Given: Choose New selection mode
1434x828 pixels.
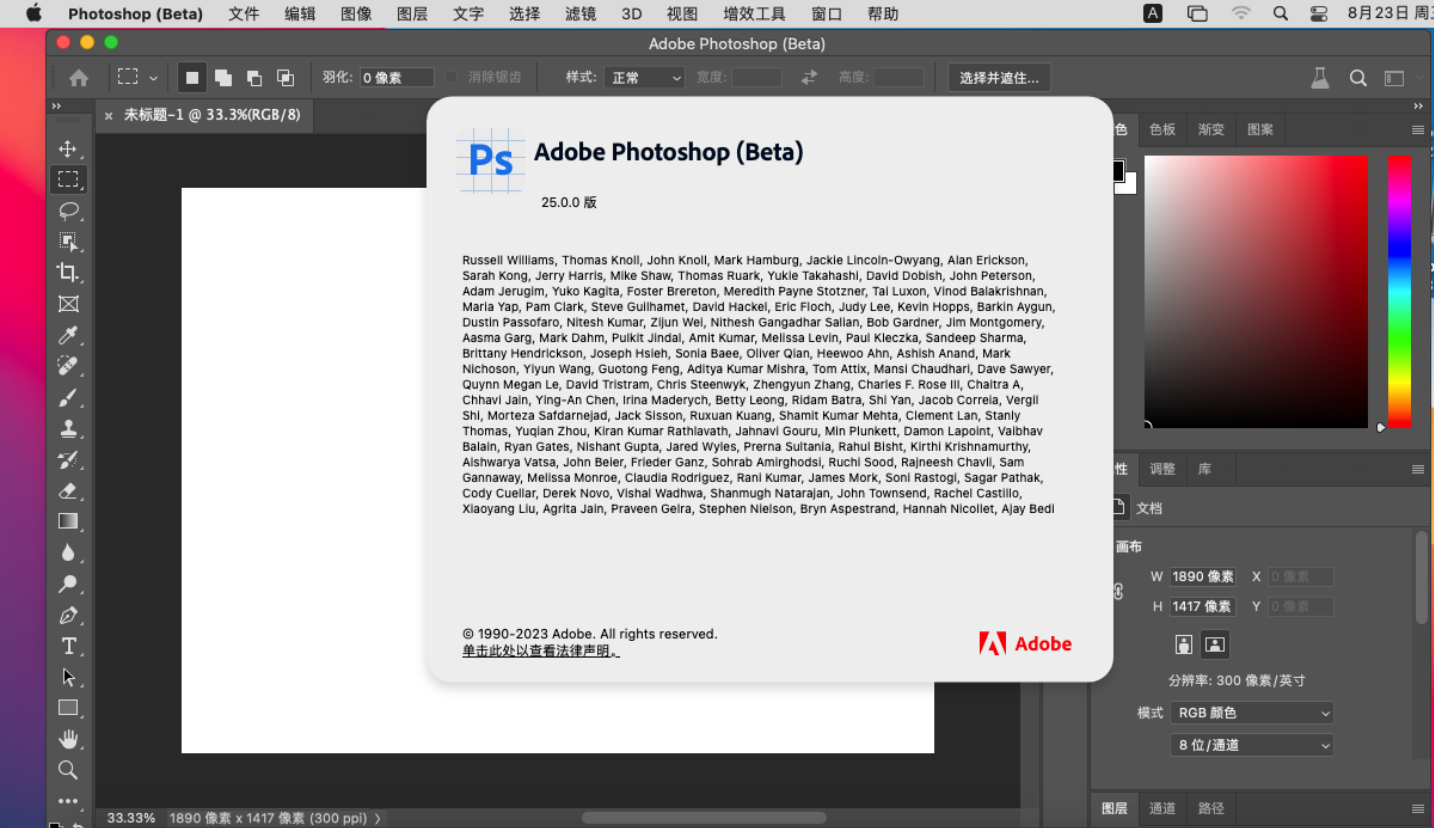Looking at the screenshot, I should pos(192,78).
